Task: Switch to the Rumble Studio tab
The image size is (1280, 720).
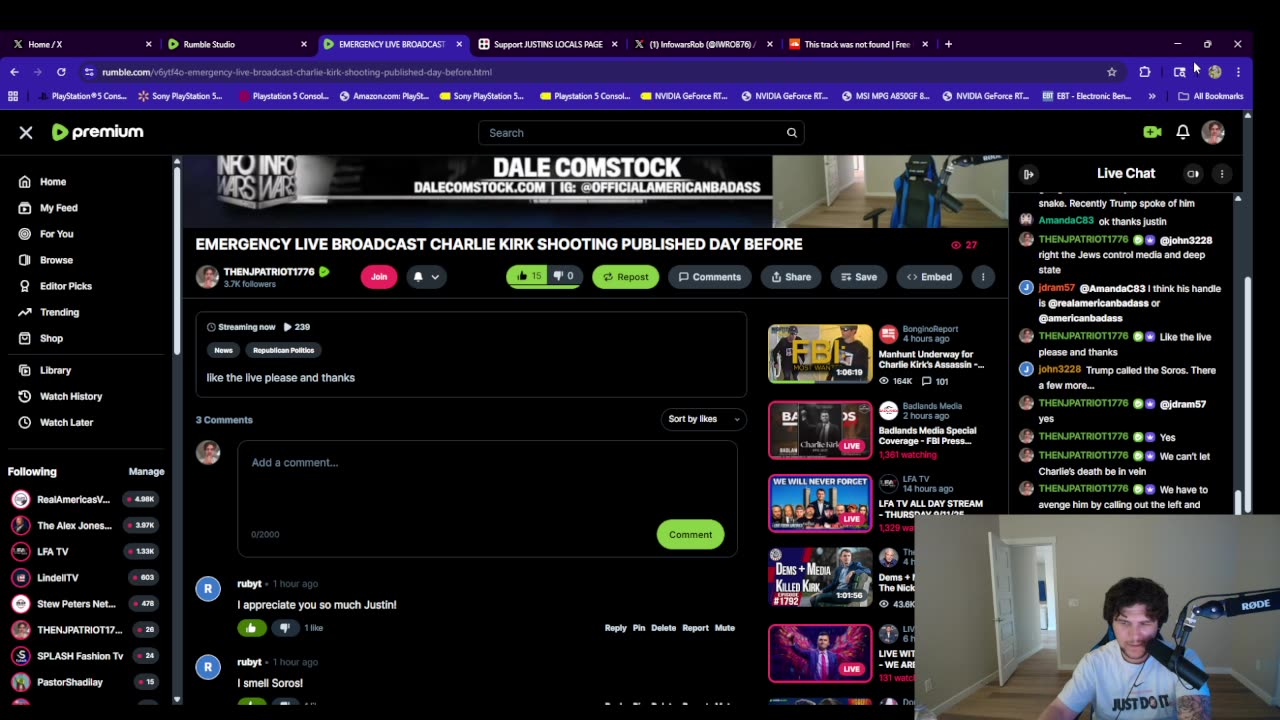Action: (x=236, y=44)
